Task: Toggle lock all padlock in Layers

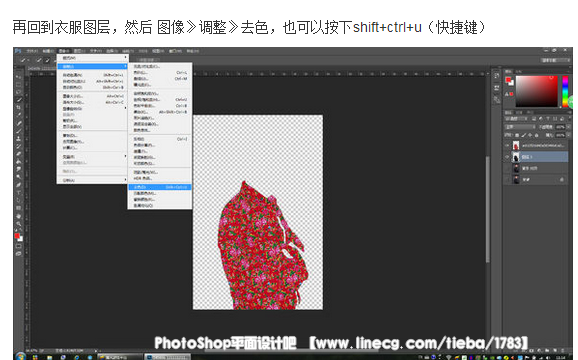Action: click(x=536, y=135)
